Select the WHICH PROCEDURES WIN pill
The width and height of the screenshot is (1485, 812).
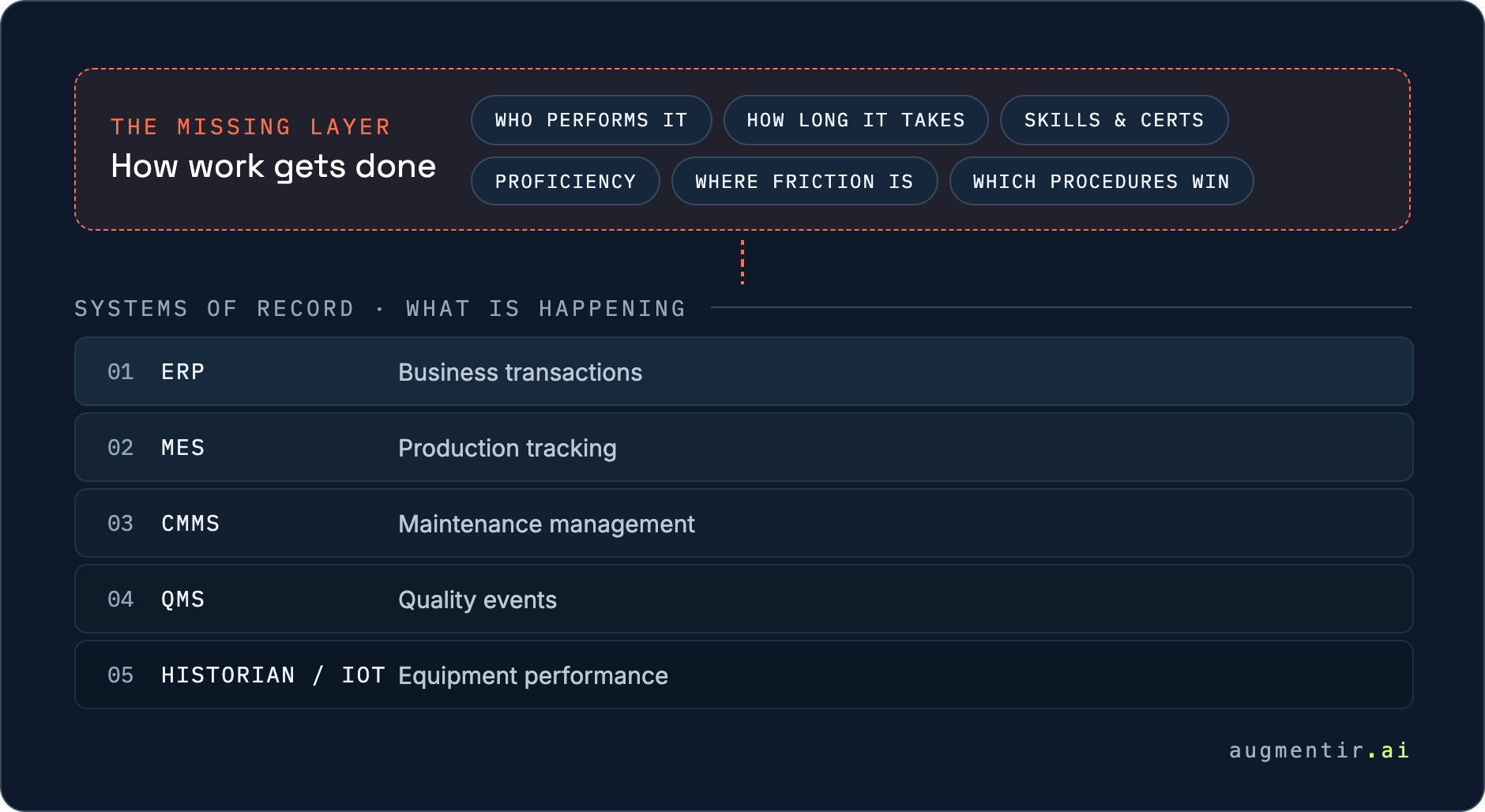1101,181
